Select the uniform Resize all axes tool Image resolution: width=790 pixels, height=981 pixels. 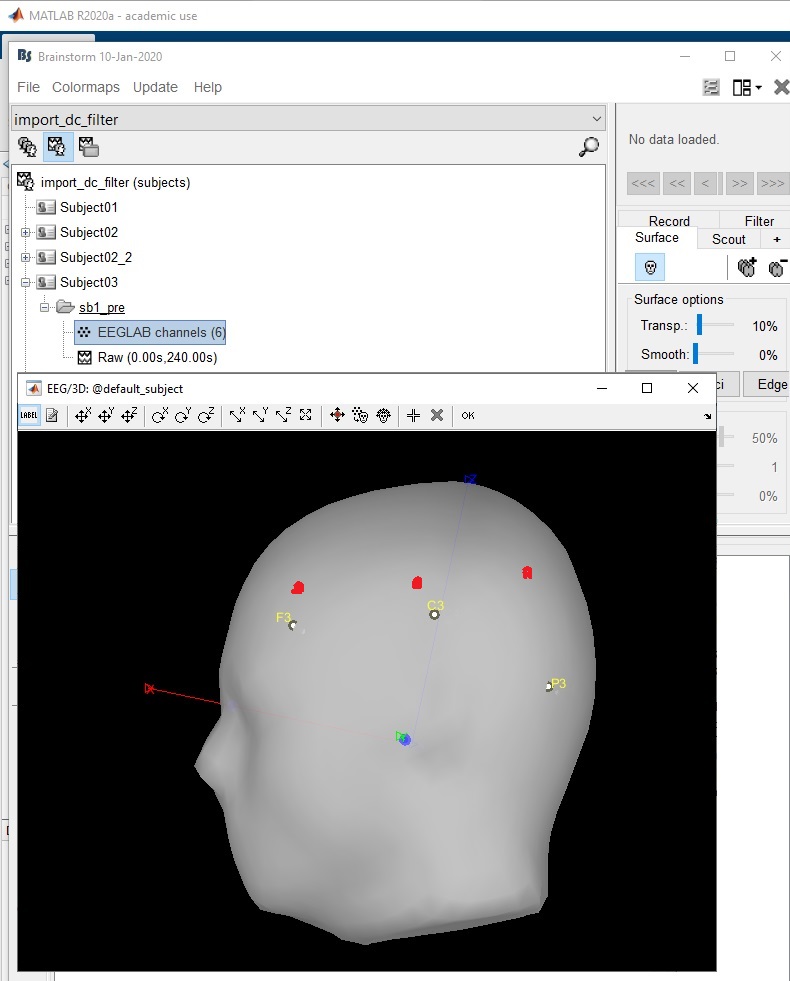305,415
